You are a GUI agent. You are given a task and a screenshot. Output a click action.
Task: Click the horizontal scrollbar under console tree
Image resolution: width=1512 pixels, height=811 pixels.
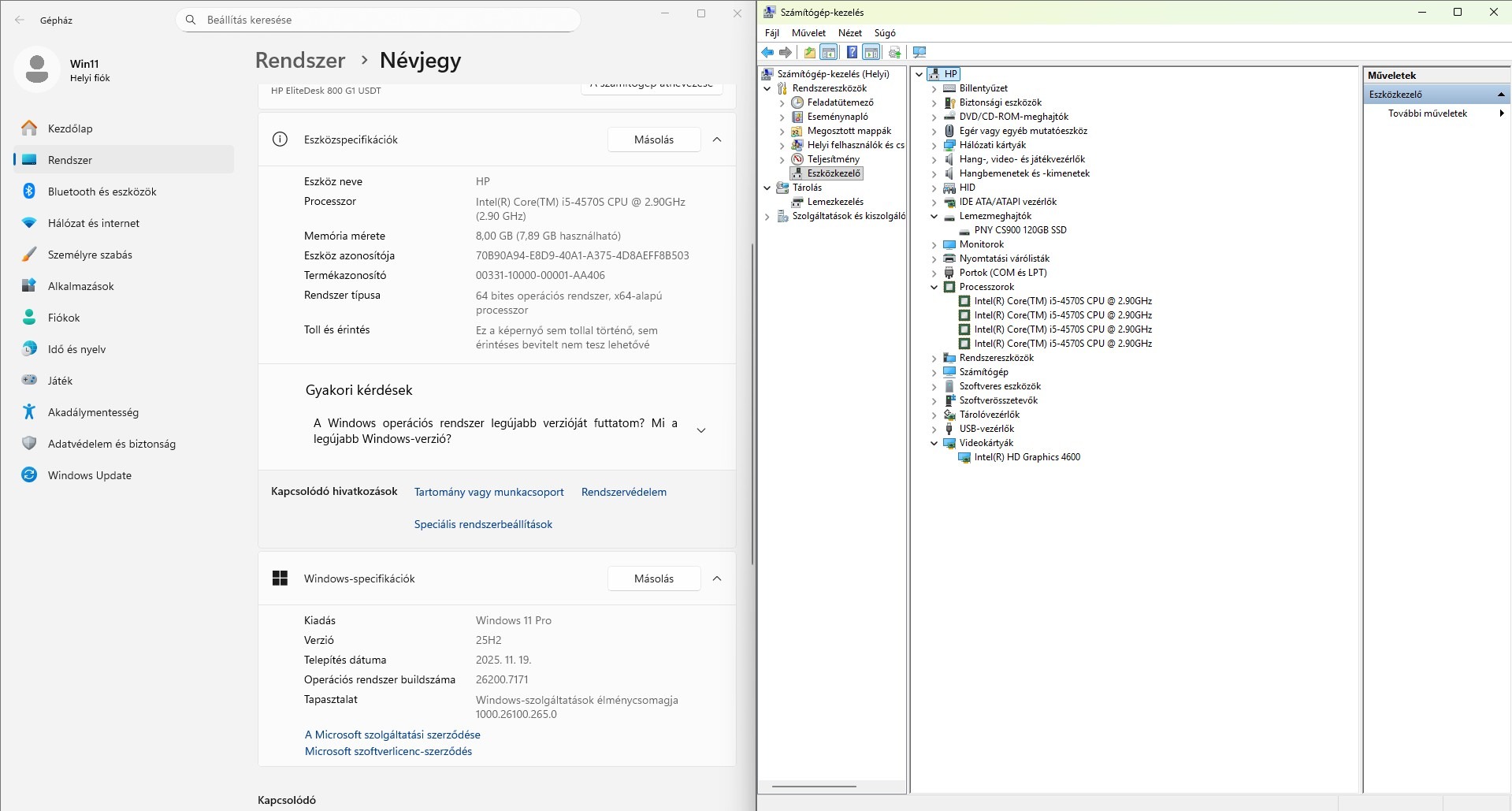click(814, 786)
